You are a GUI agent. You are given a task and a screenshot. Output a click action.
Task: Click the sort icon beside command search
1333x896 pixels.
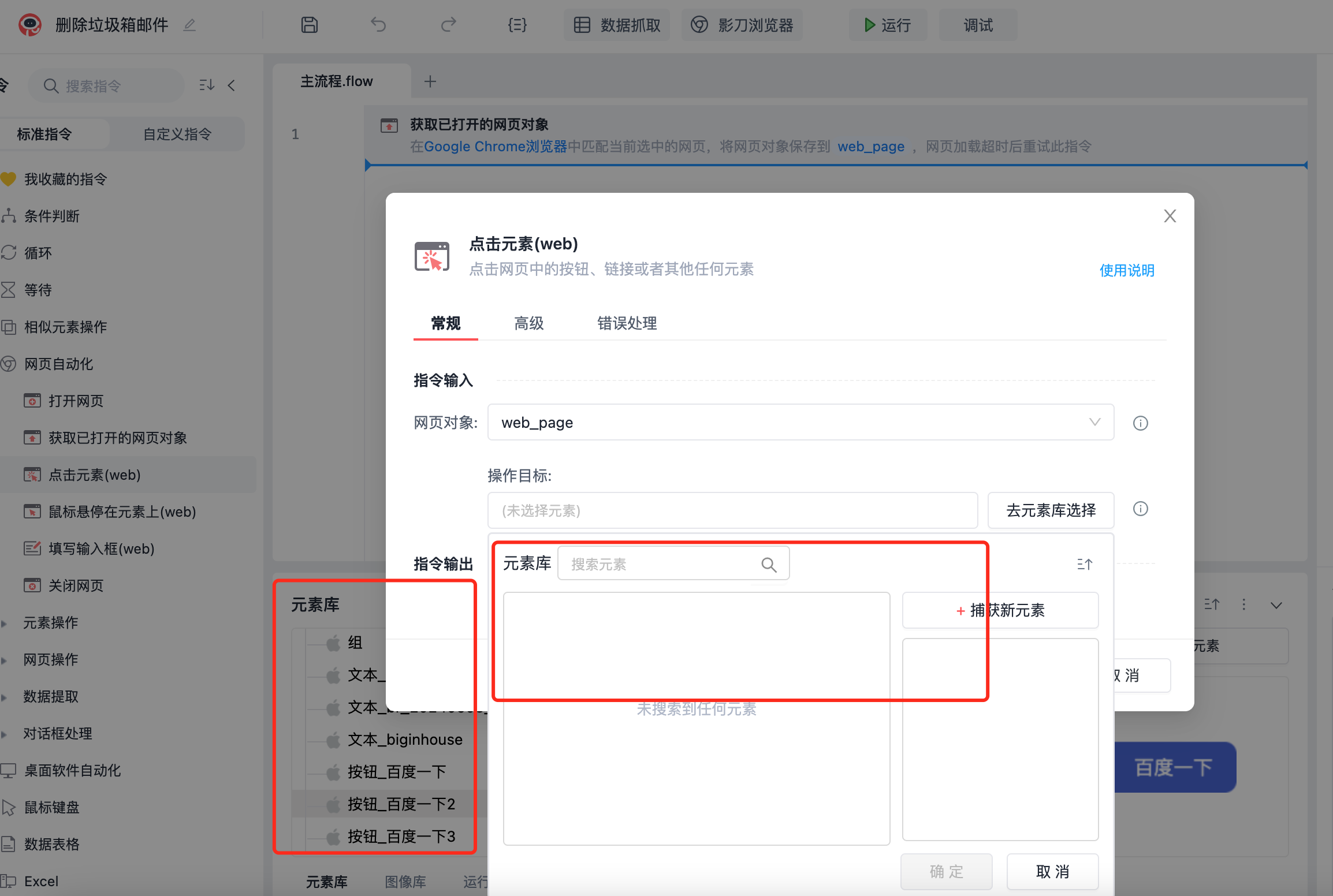tap(206, 85)
